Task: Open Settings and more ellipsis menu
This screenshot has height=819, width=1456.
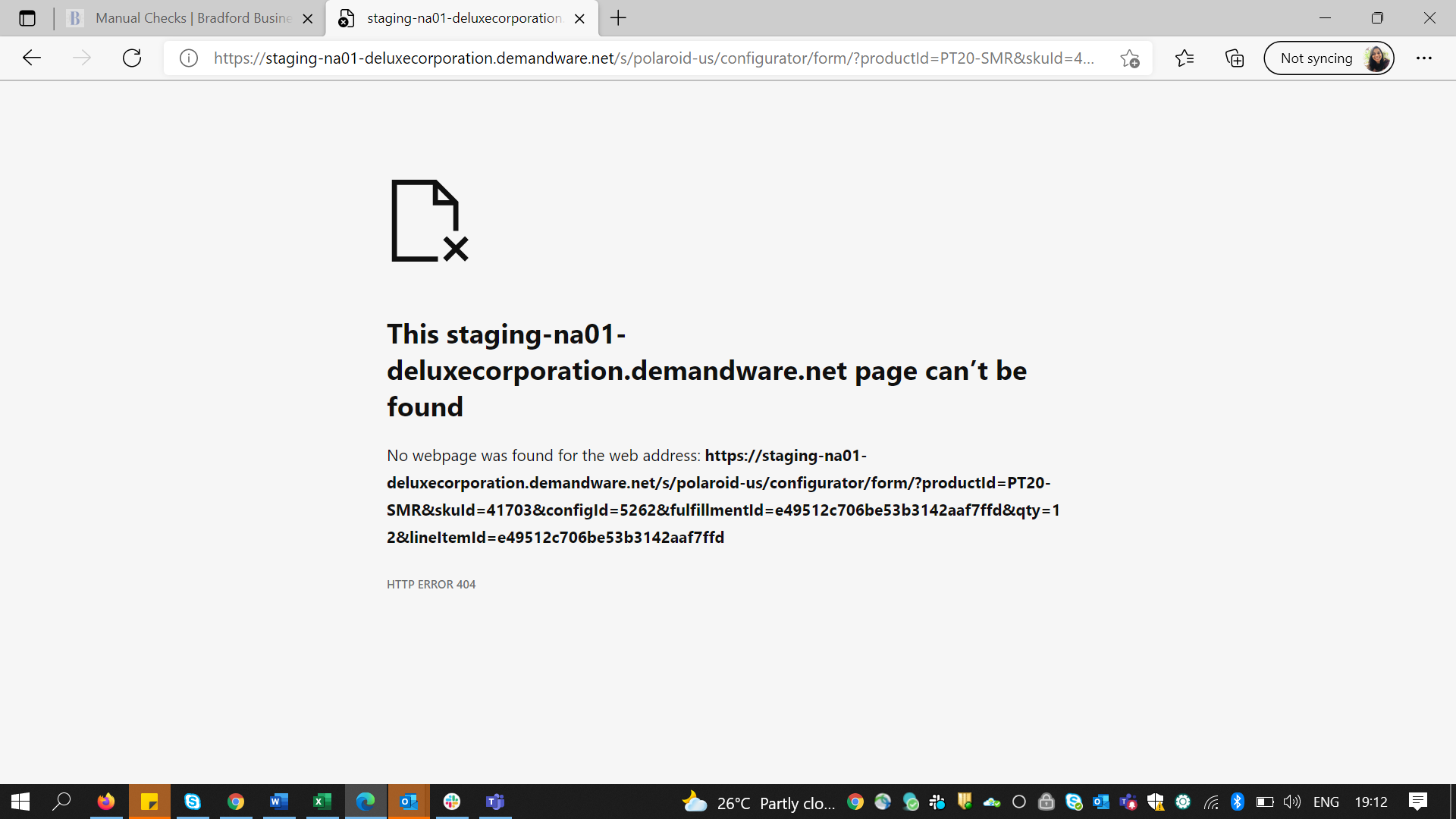Action: click(x=1424, y=58)
